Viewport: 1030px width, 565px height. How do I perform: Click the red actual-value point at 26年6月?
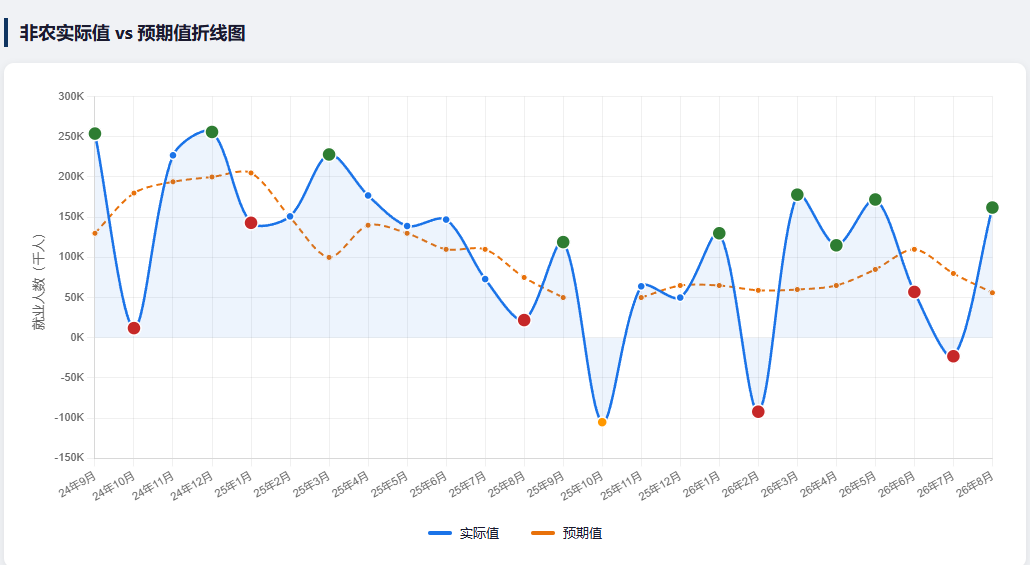point(914,292)
